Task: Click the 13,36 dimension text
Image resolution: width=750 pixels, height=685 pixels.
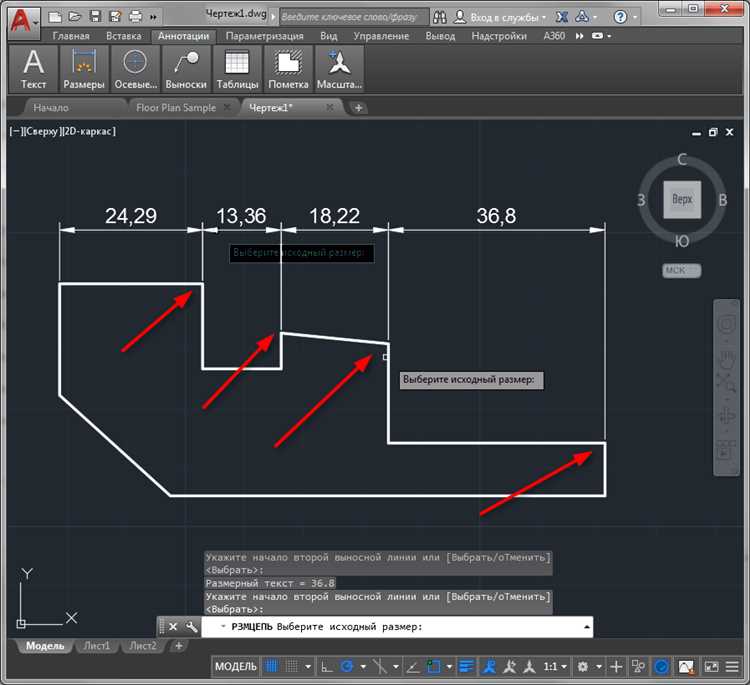Action: pyautogui.click(x=241, y=216)
